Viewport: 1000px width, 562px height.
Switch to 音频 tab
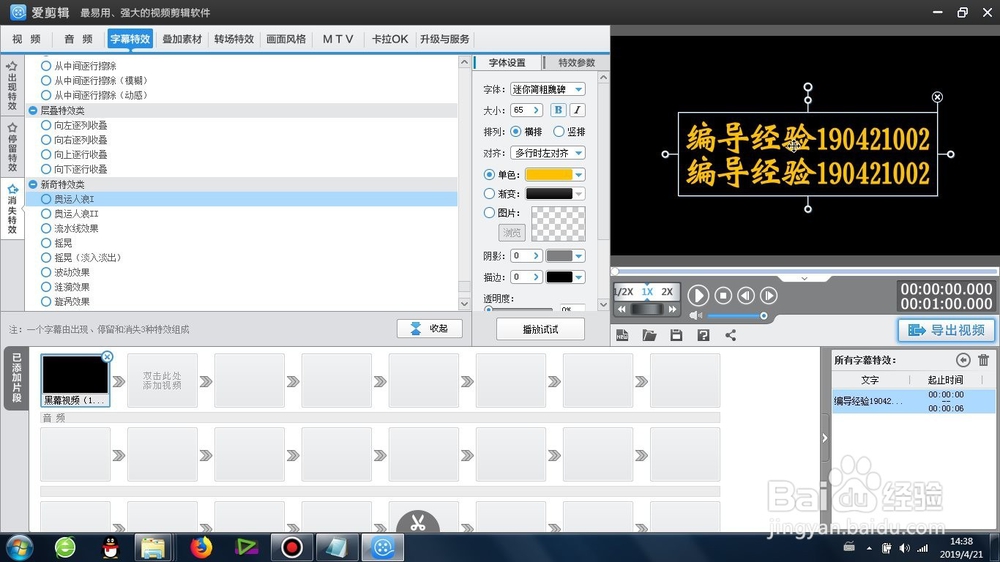click(x=78, y=39)
